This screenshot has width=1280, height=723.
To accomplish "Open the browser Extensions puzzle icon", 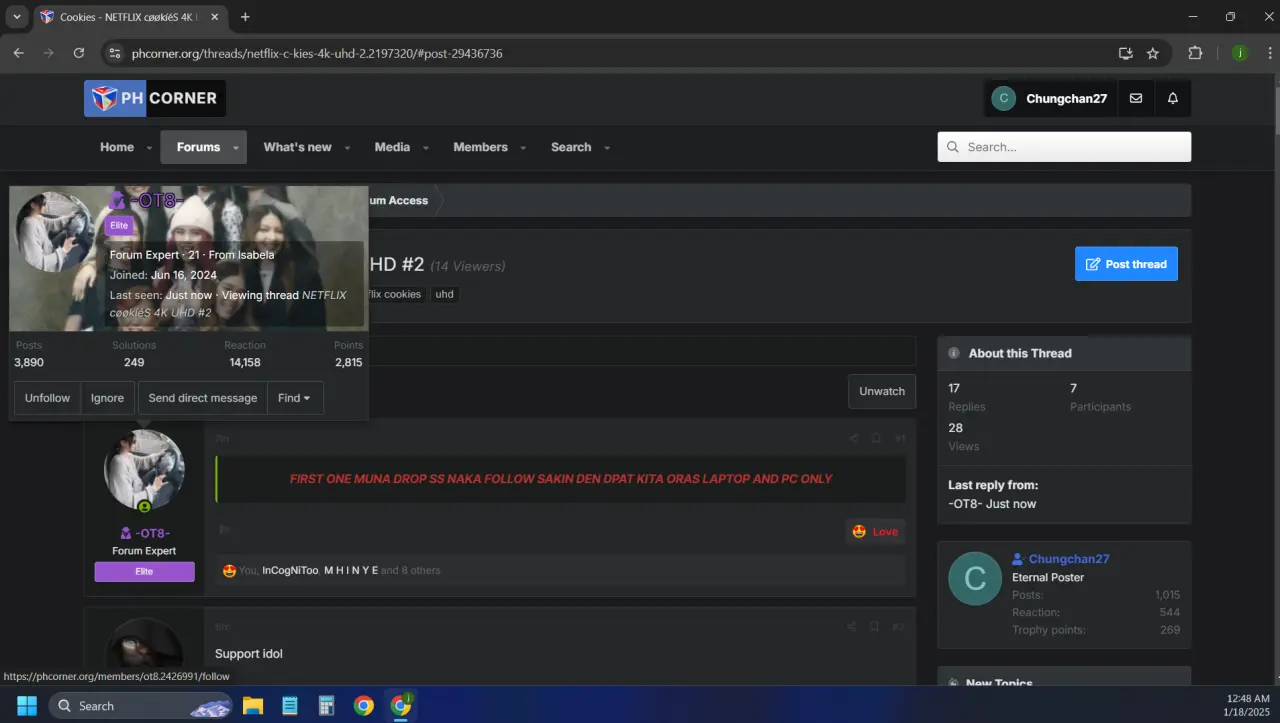I will point(1195,53).
